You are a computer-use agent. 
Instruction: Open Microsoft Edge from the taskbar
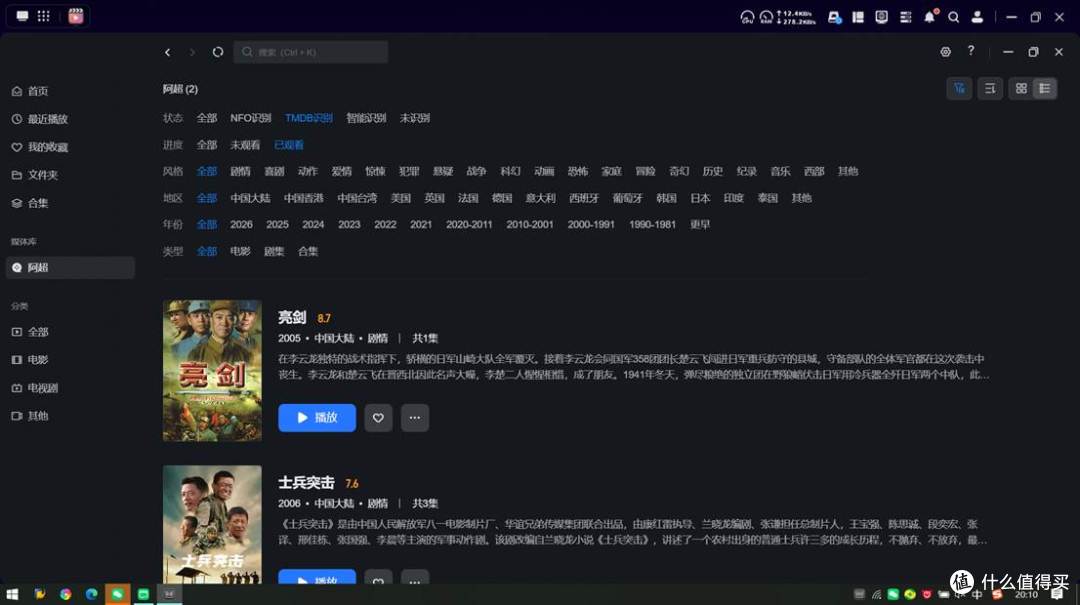click(x=91, y=594)
